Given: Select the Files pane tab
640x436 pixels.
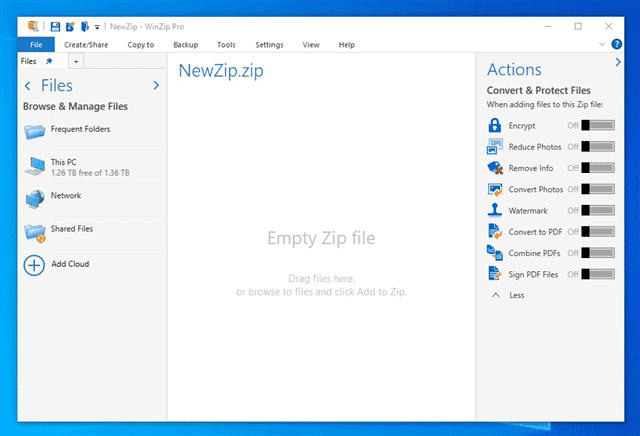Looking at the screenshot, I should (x=29, y=61).
